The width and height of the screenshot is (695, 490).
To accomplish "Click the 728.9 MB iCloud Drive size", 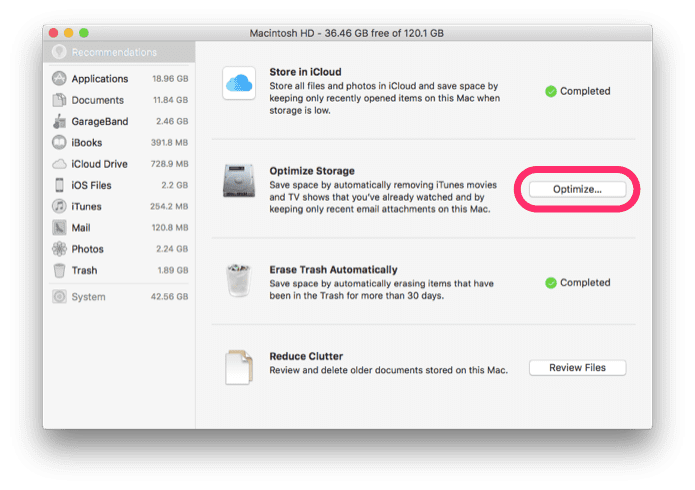I will pos(169,164).
